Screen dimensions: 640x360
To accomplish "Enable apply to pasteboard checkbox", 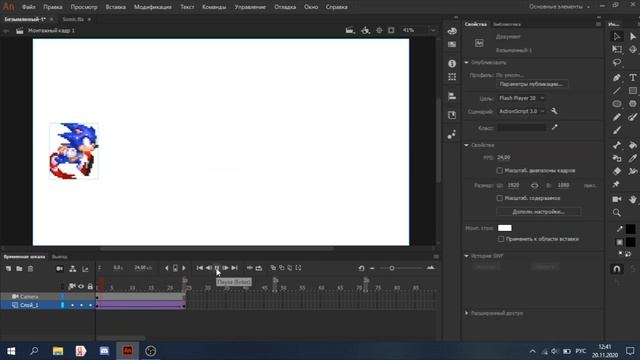I will point(501,239).
